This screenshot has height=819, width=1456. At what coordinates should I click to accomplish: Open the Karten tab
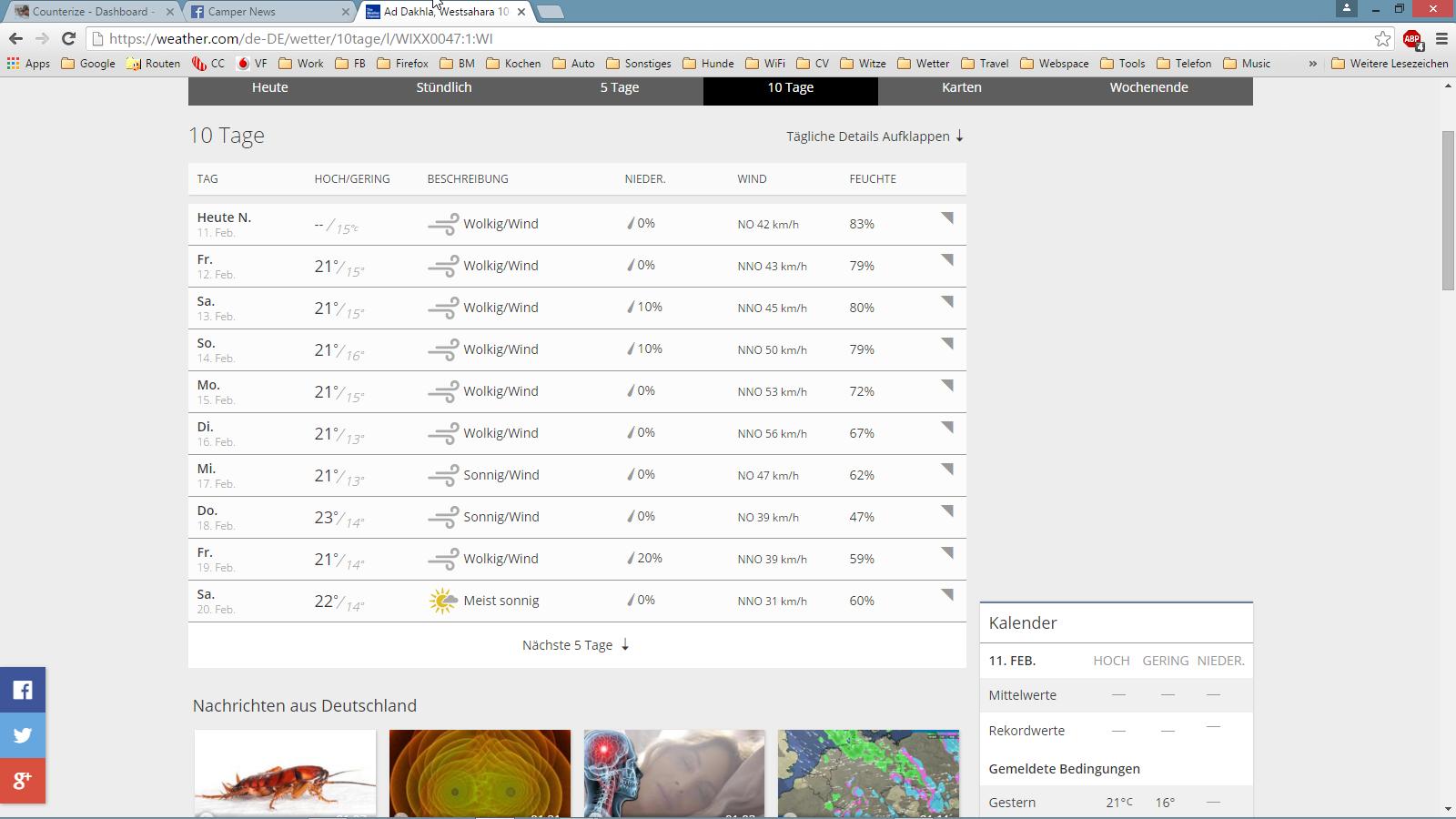click(962, 87)
